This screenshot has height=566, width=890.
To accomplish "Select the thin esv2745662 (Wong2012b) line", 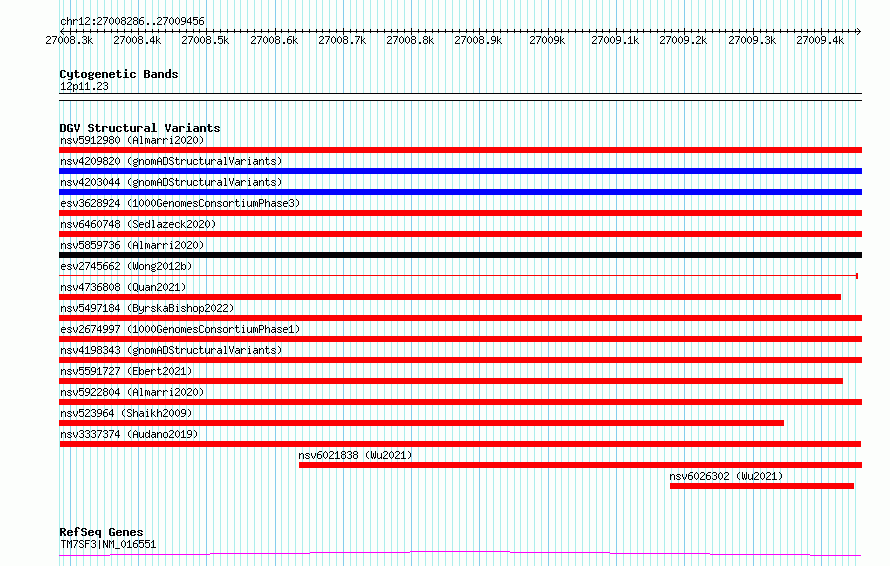I will pyautogui.click(x=459, y=276).
